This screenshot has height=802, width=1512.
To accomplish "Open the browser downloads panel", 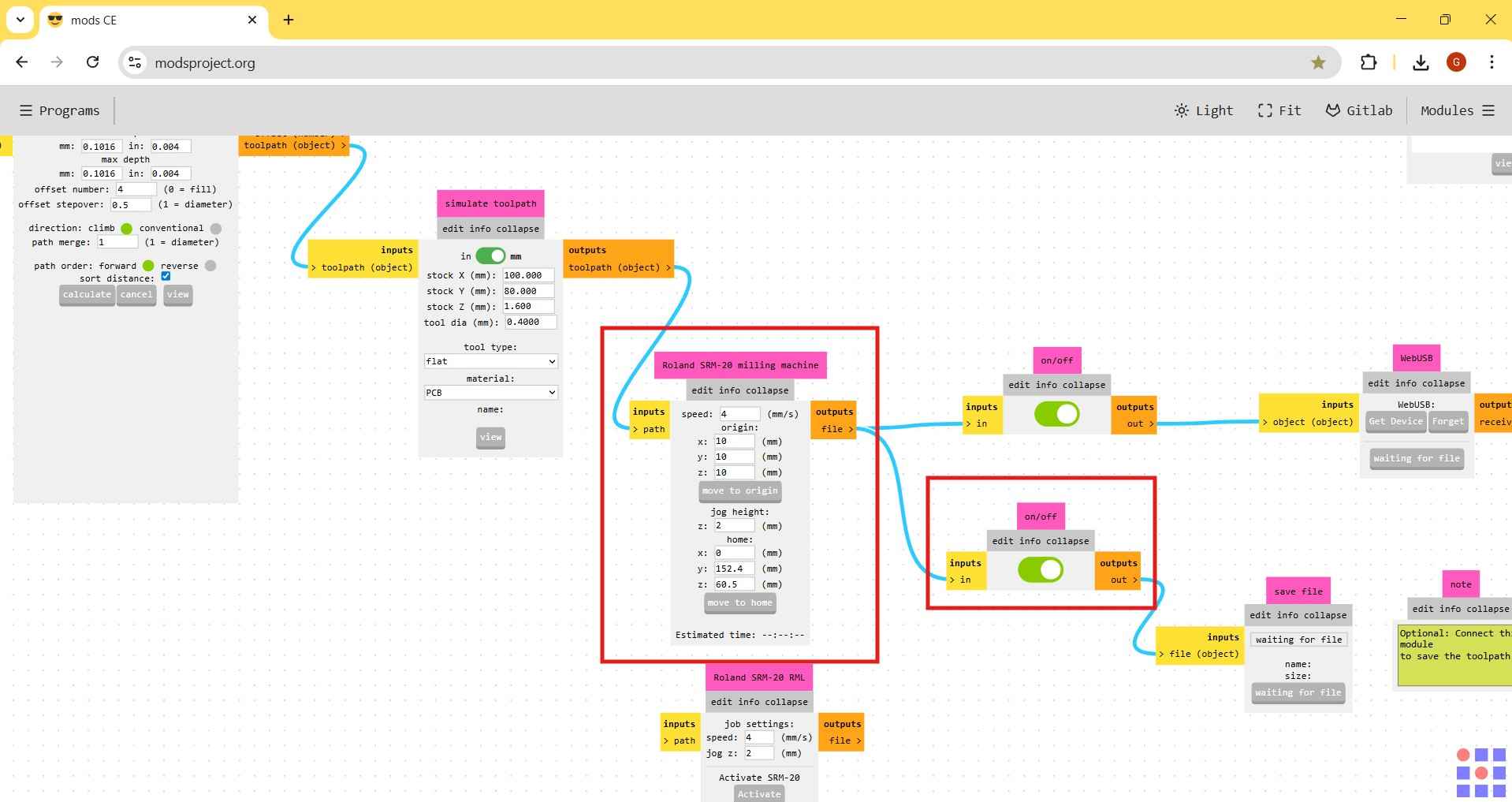I will tap(1421, 62).
